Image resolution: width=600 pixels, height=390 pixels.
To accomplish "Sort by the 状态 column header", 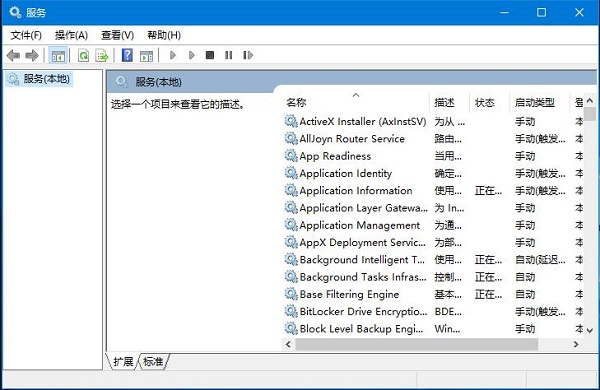I will click(x=489, y=103).
